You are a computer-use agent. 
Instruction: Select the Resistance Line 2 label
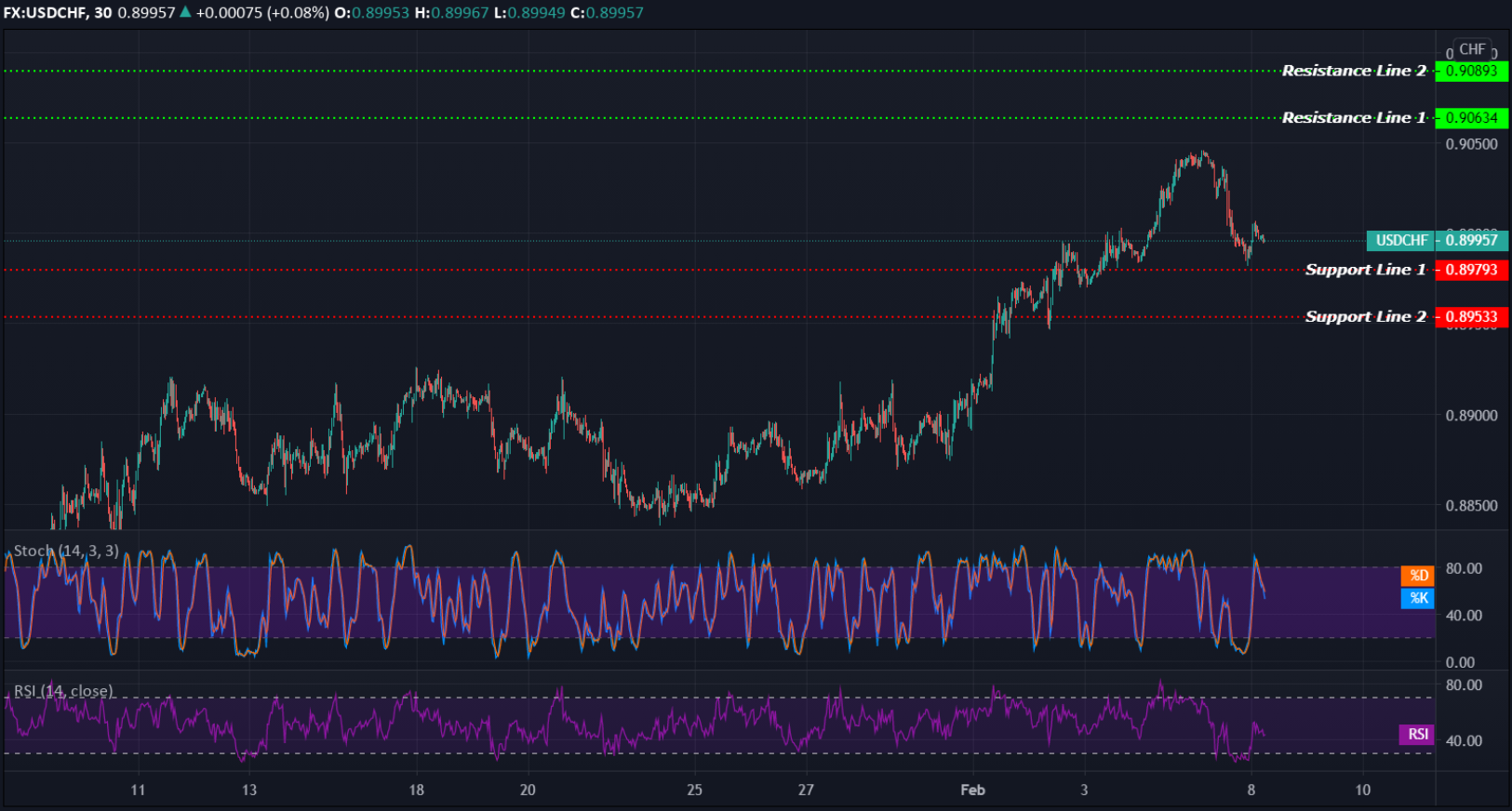point(1354,71)
